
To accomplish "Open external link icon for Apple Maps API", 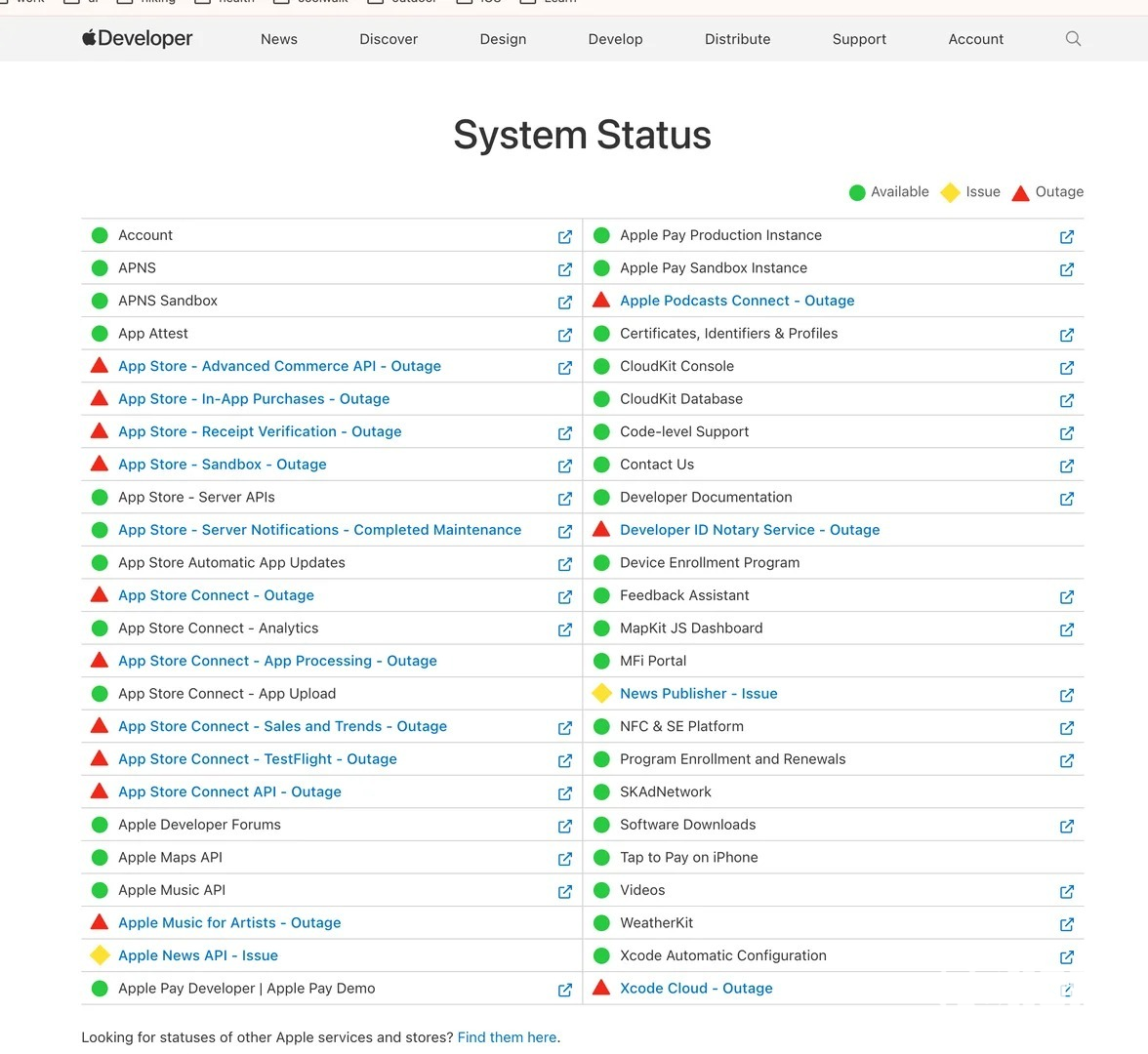I will tap(564, 859).
